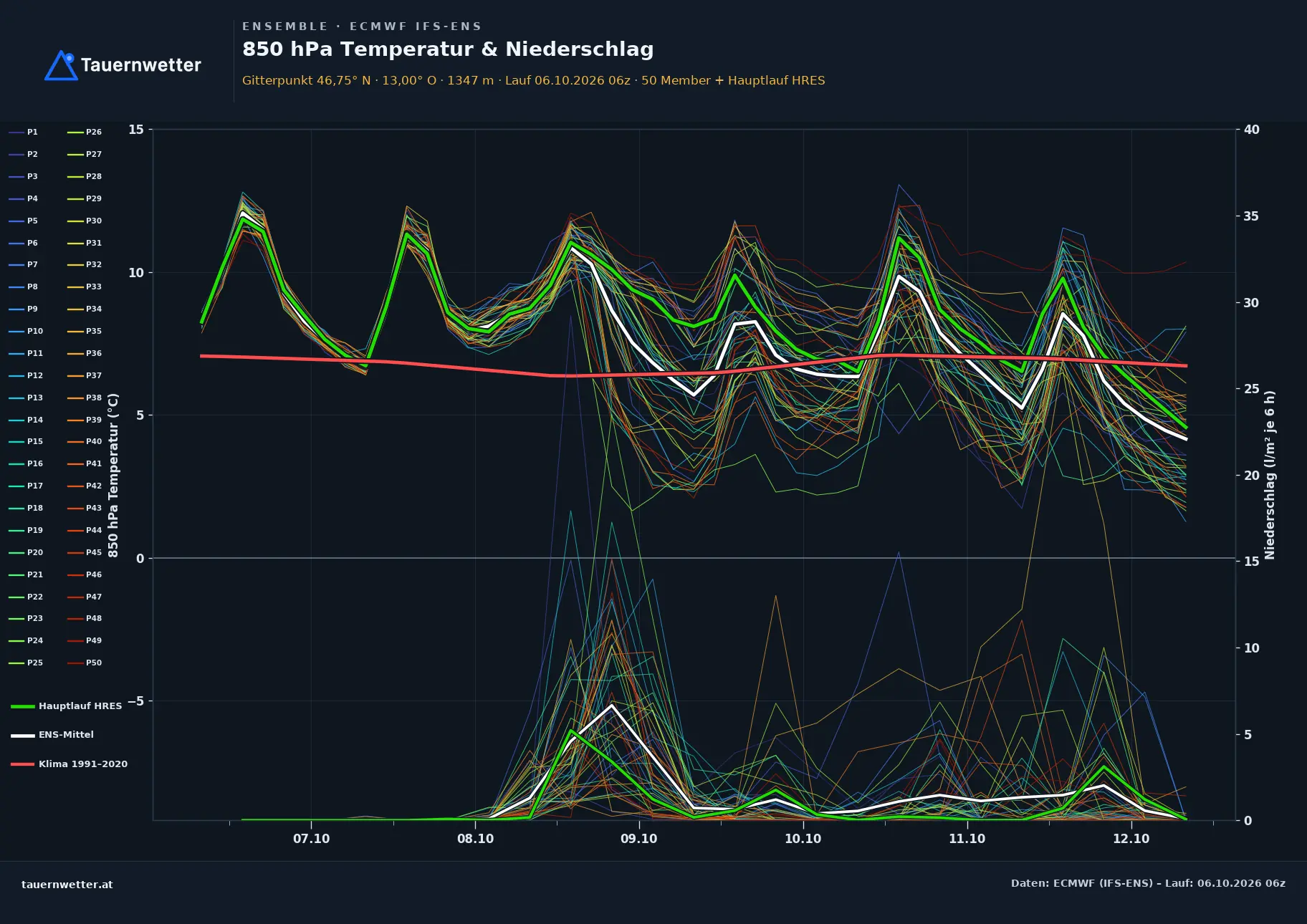Viewport: 1307px width, 924px height.
Task: Click the 15 temperature axis tick label
Action: (136, 130)
